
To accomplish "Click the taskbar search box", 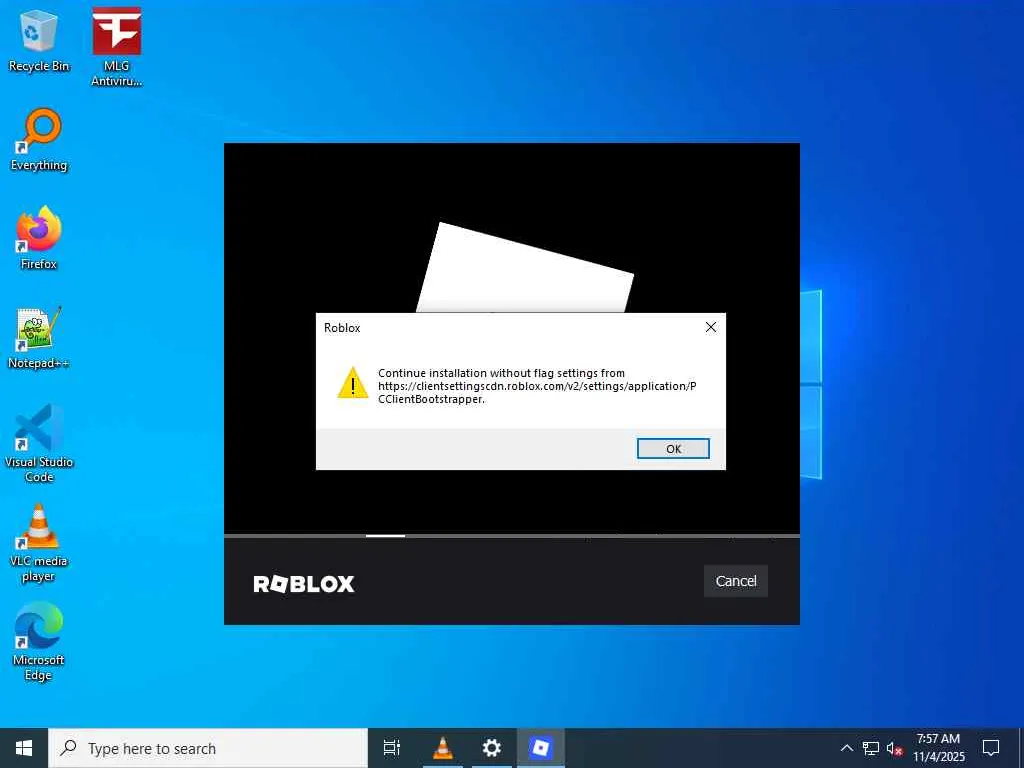I will coord(208,748).
